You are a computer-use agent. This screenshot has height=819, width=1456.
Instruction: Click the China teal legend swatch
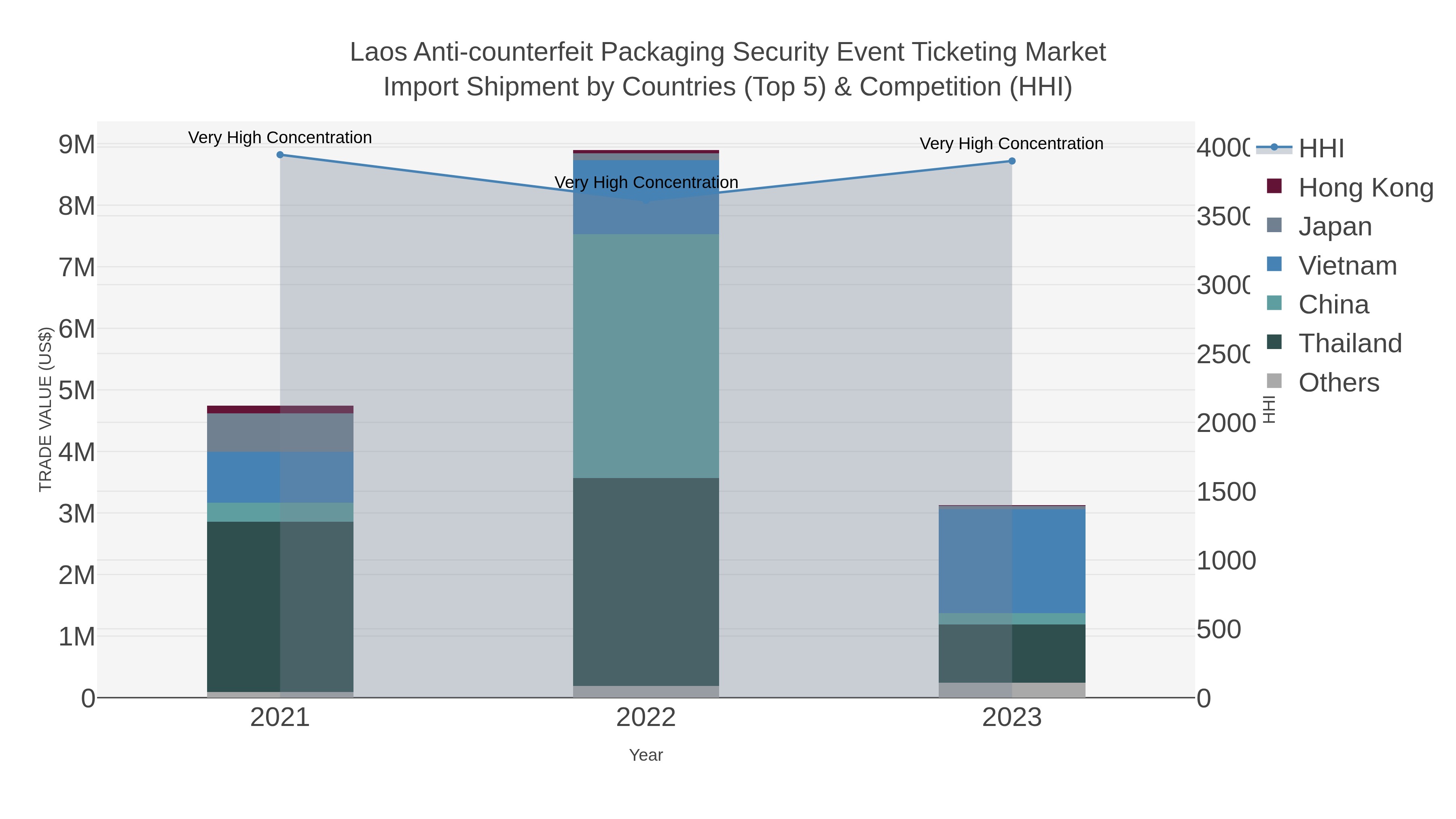tap(1274, 303)
